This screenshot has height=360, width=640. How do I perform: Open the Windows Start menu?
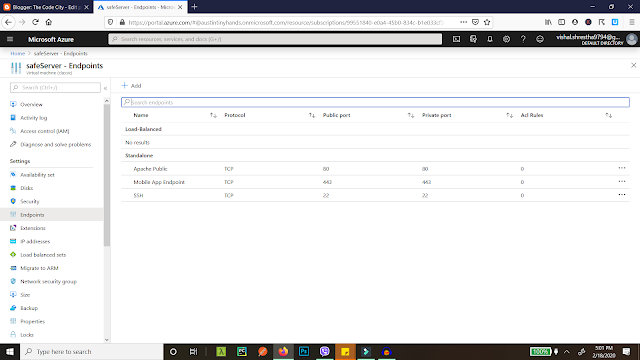pos(10,351)
